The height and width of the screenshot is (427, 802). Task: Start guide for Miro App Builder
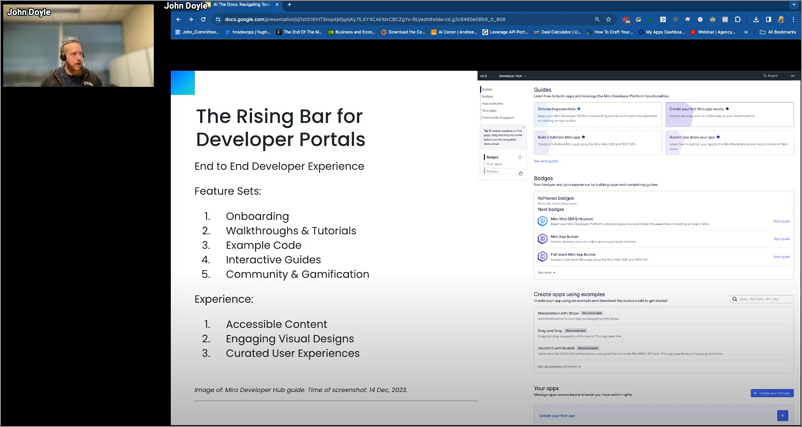pyautogui.click(x=782, y=239)
